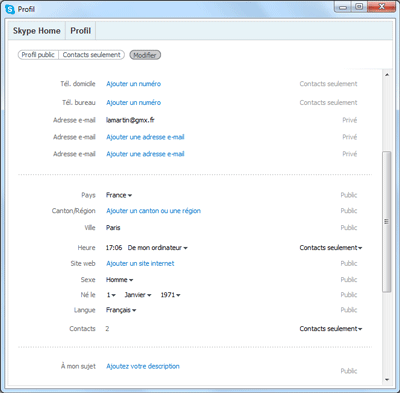Click the À mon sujet label

pos(78,366)
